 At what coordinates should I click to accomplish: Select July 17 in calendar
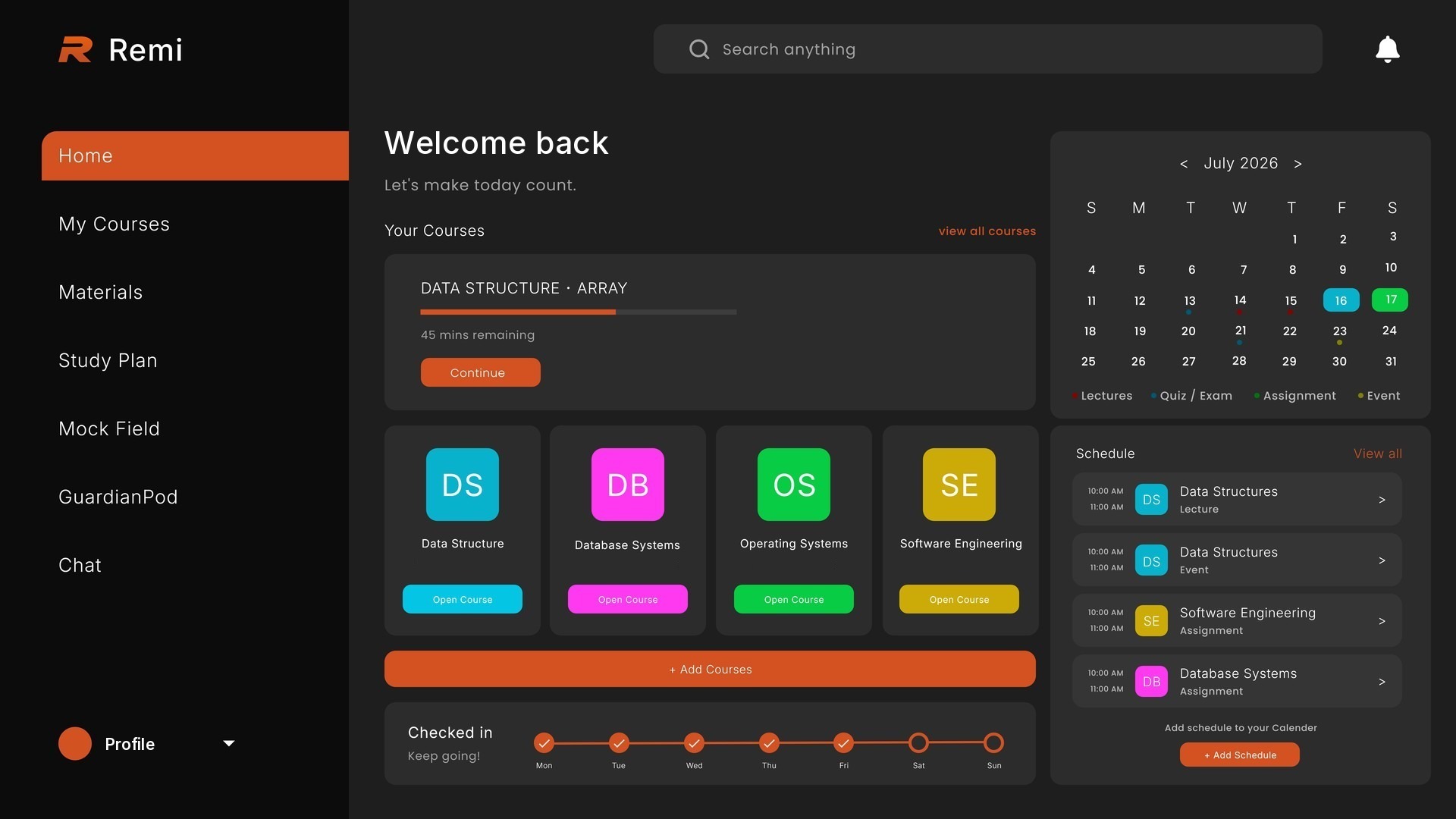coord(1390,300)
